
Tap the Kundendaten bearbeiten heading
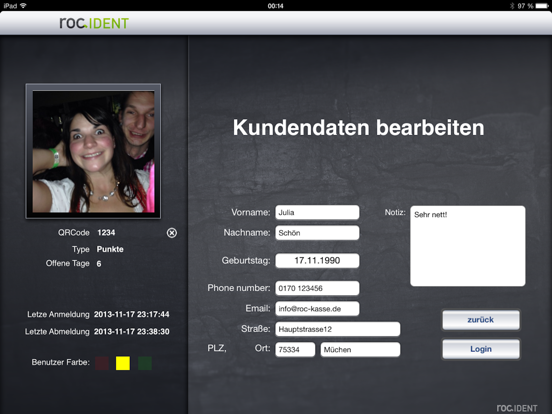pyautogui.click(x=358, y=127)
